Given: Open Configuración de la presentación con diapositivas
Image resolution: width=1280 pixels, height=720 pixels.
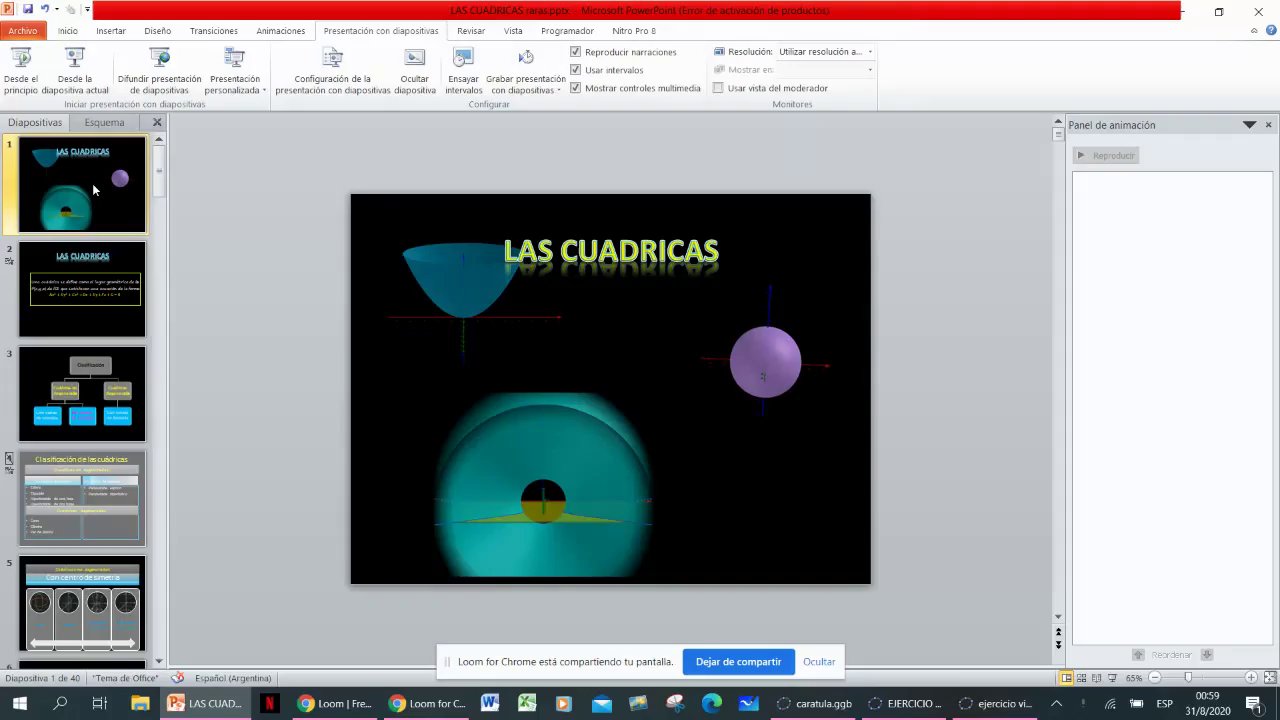Looking at the screenshot, I should 333,71.
